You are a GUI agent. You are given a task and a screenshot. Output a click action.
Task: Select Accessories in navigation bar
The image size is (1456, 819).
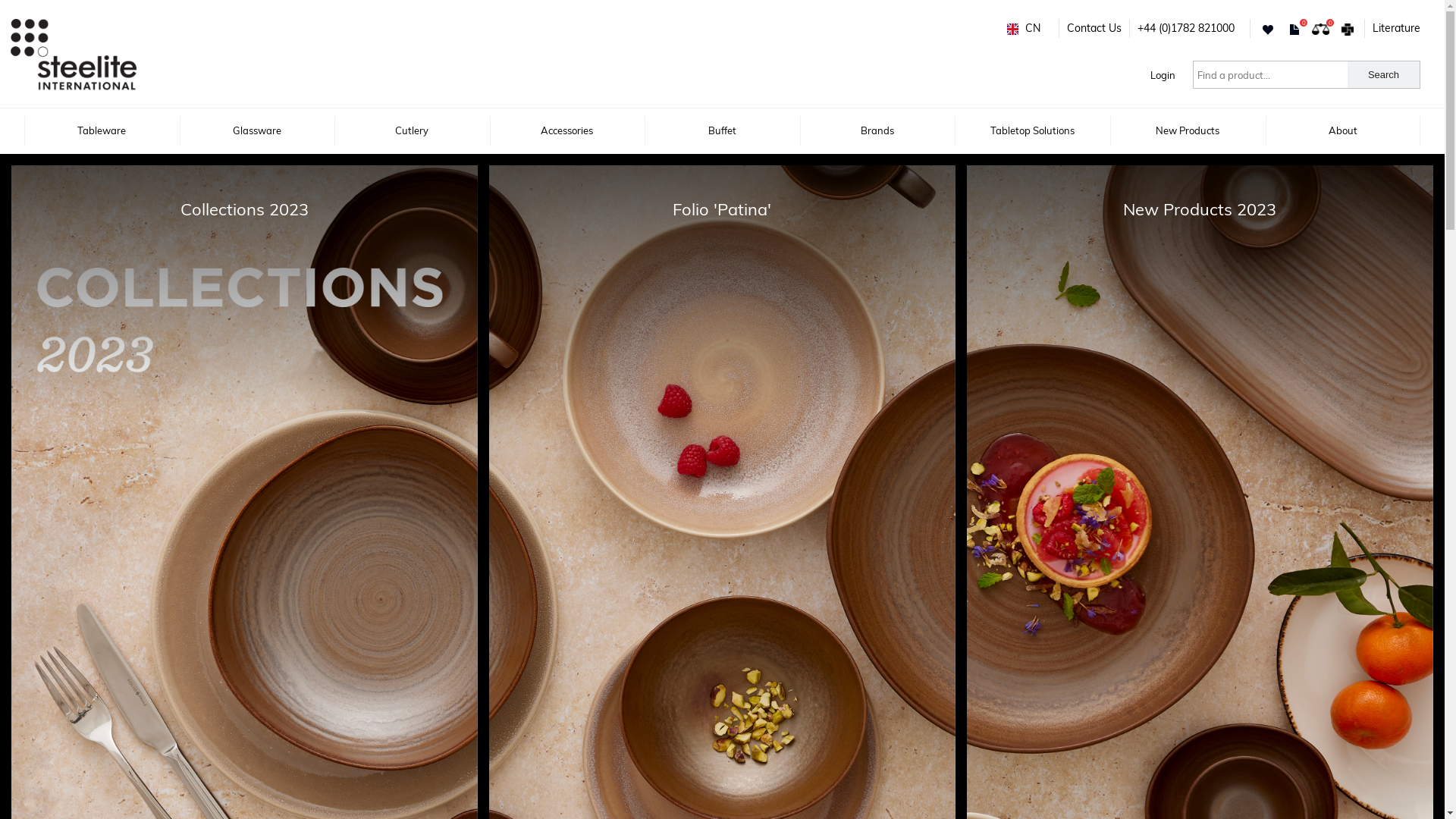pos(567,130)
